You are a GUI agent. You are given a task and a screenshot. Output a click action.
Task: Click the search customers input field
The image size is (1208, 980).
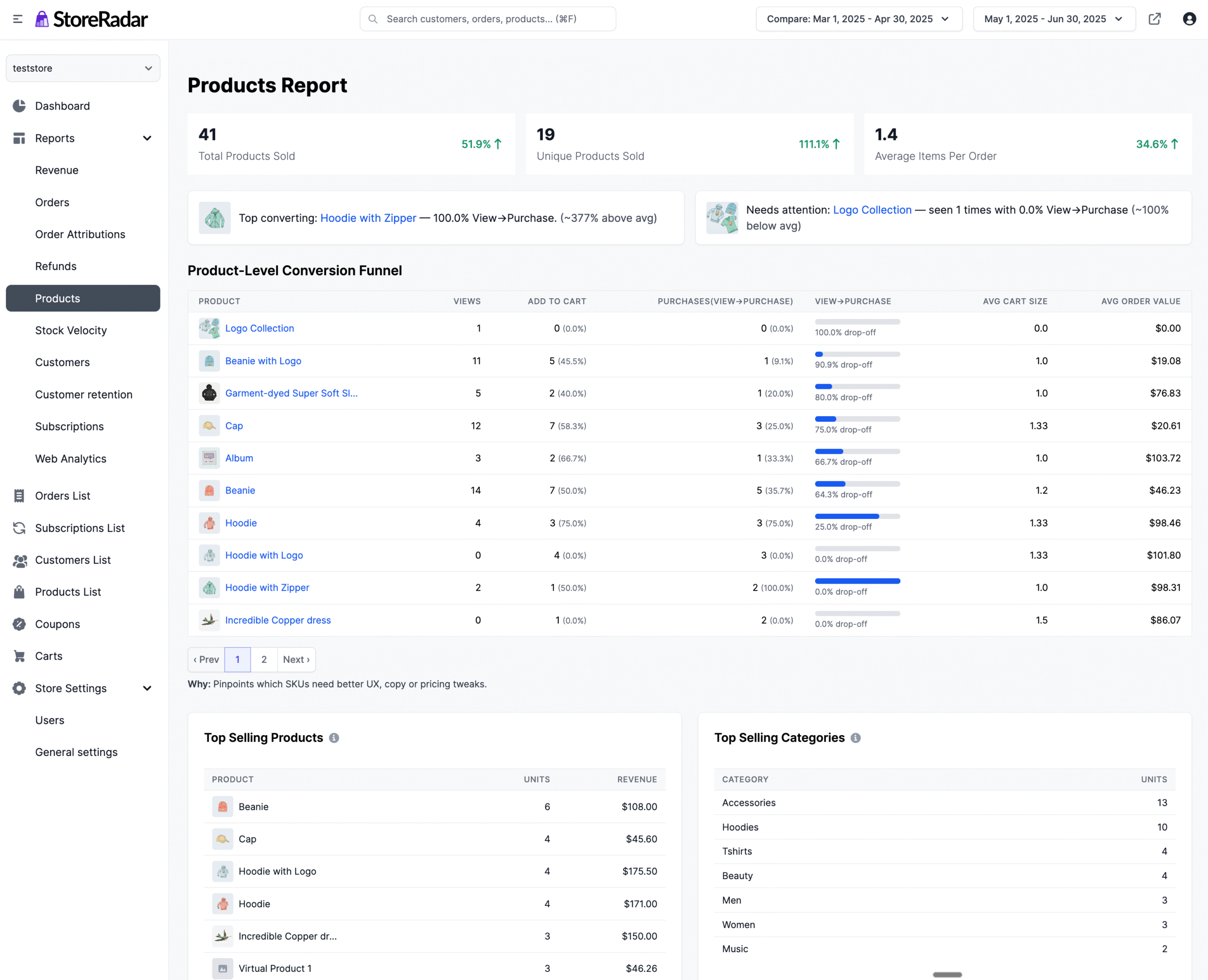(x=487, y=18)
